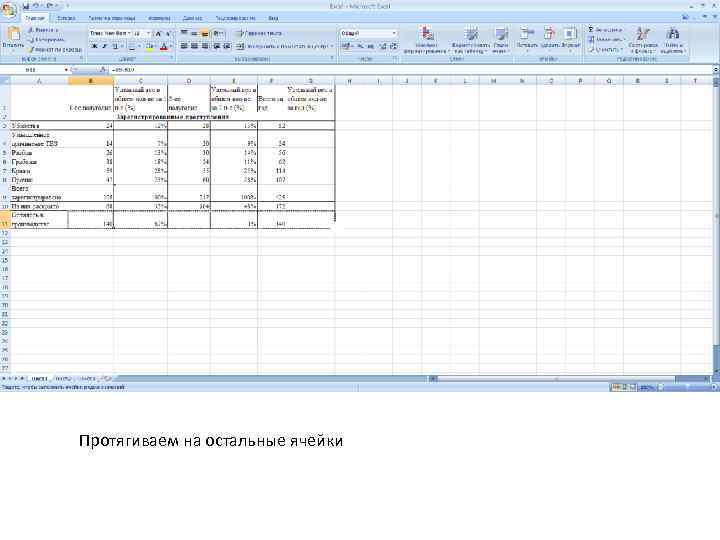This screenshot has width=720, height=540.
Task: Open number format dropdown (Общий)
Action: (394, 34)
